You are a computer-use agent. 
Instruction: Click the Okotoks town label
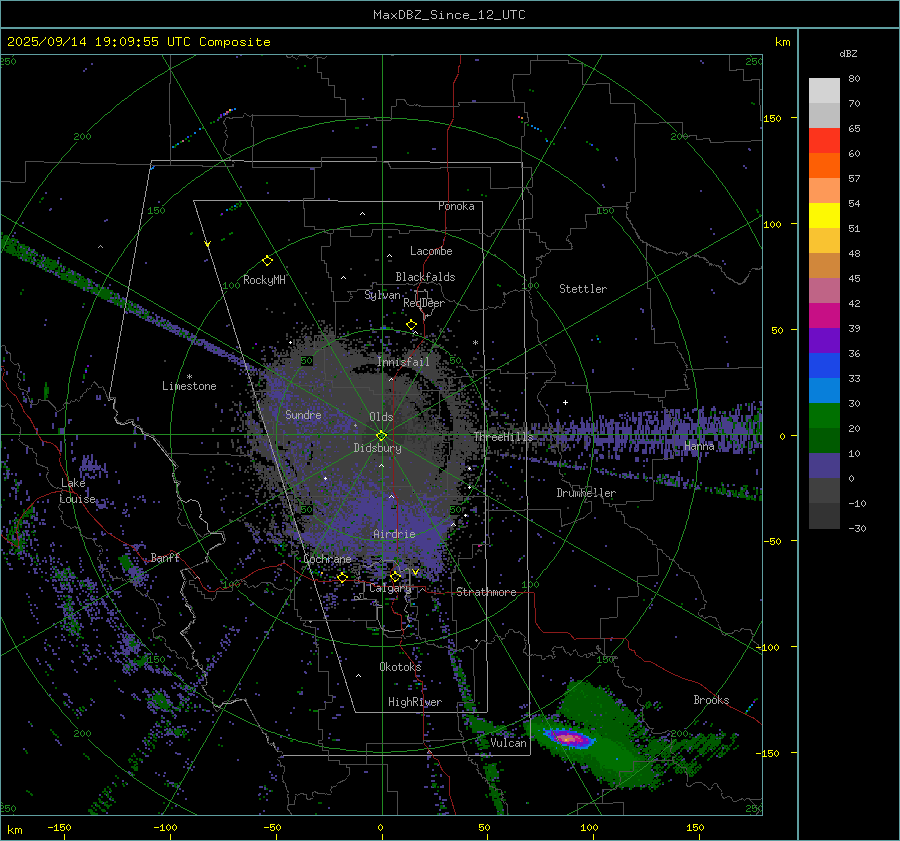[x=400, y=667]
